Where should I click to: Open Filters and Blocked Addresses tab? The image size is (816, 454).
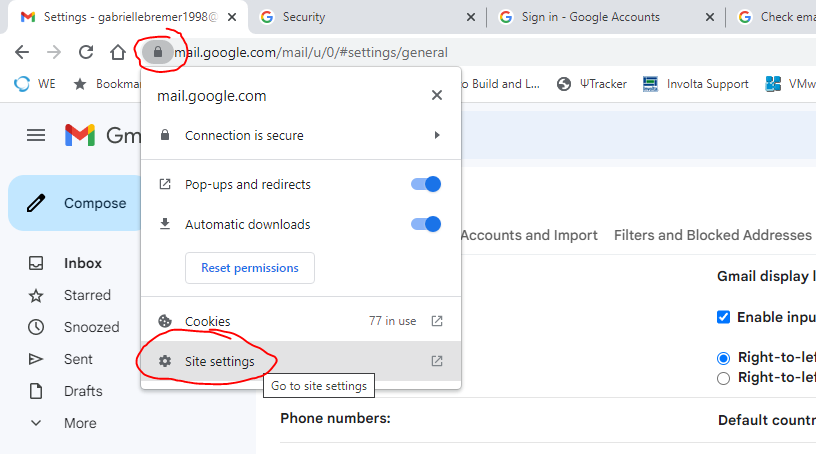[x=712, y=235]
